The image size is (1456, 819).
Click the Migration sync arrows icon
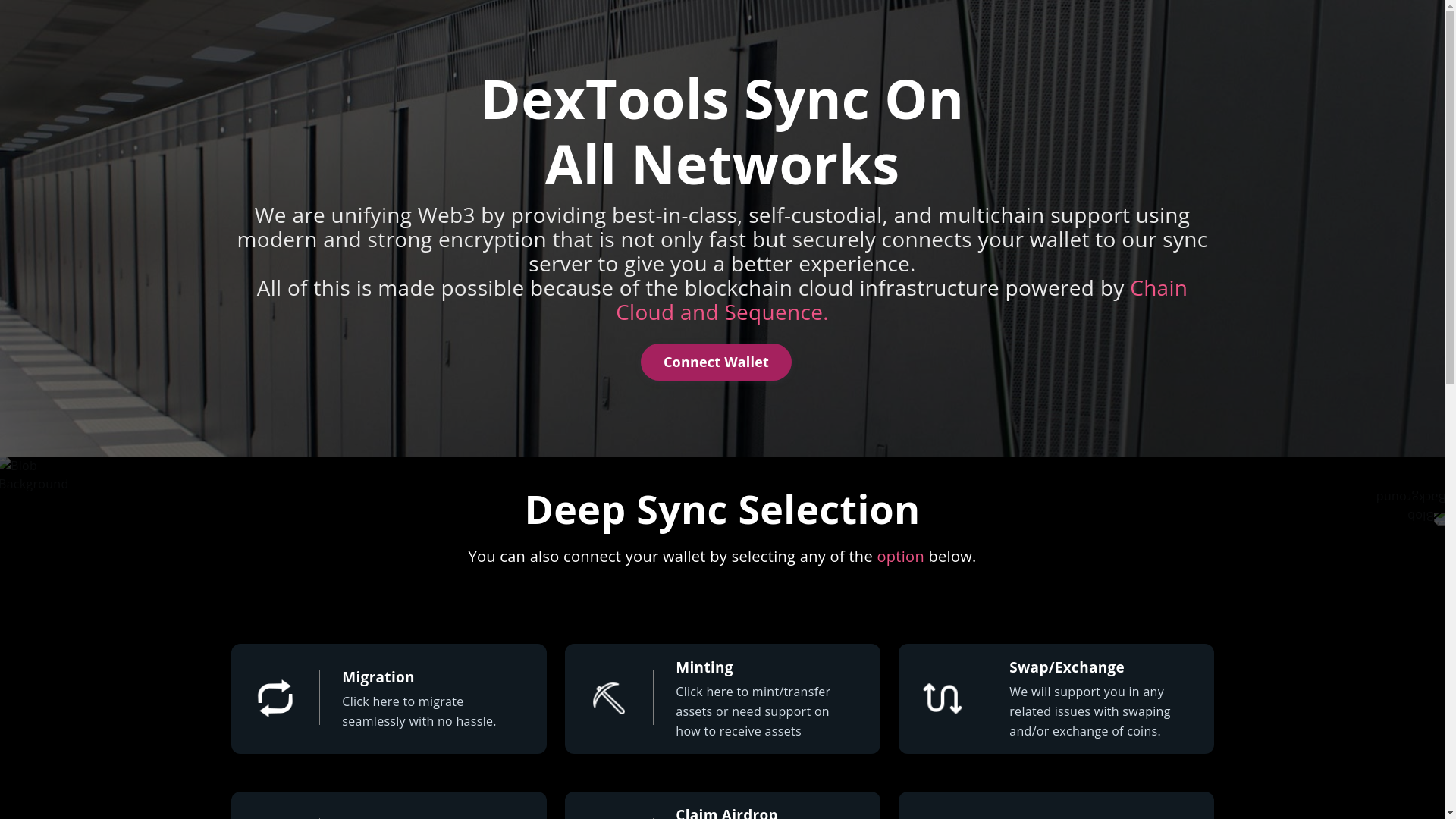pyautogui.click(x=275, y=698)
